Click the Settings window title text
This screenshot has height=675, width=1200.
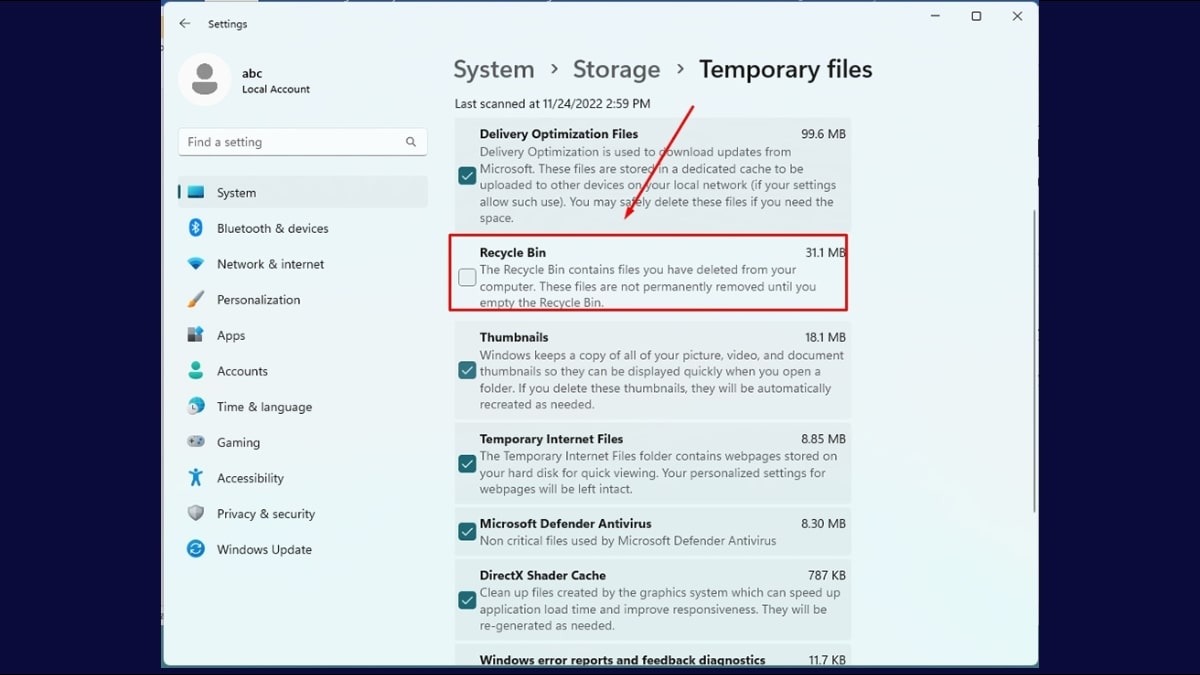click(x=228, y=24)
